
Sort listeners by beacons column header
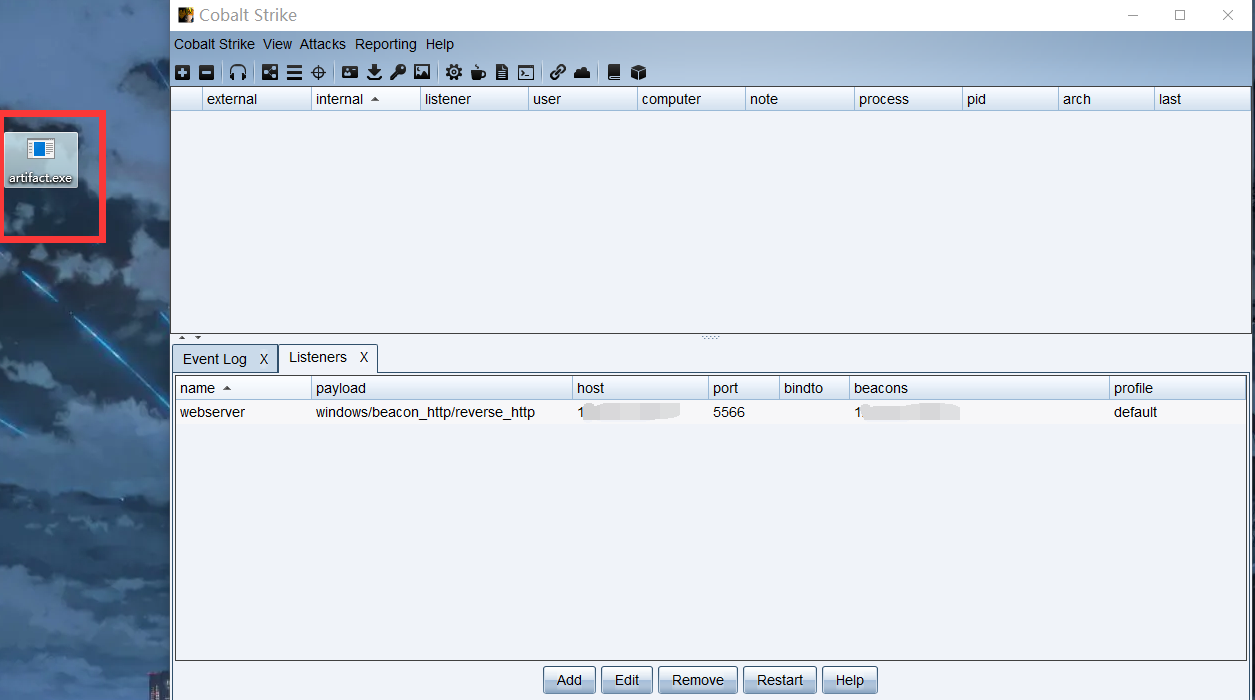tap(980, 388)
